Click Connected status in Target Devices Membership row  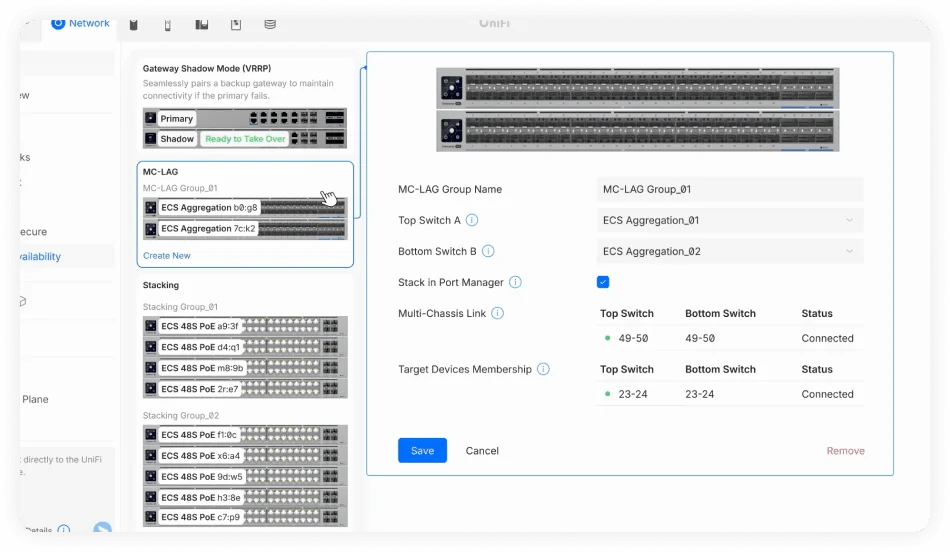(x=827, y=394)
